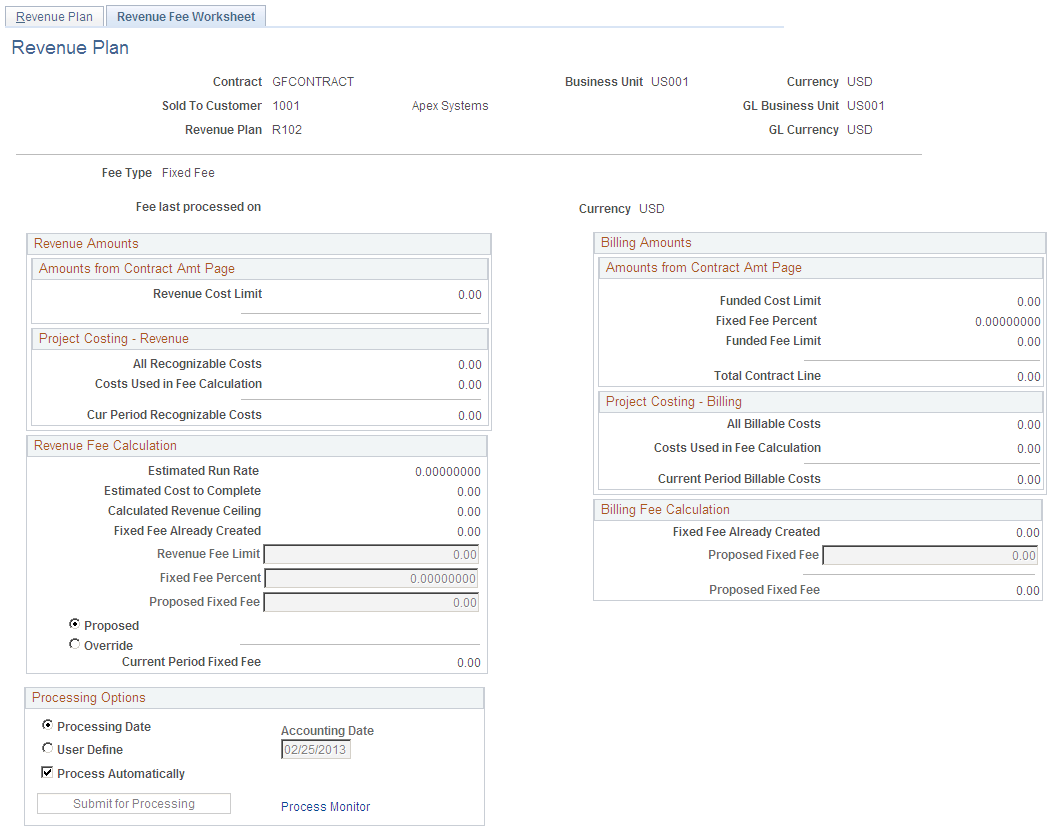
Task: Select the Revenue Plan tab
Action: pos(54,16)
